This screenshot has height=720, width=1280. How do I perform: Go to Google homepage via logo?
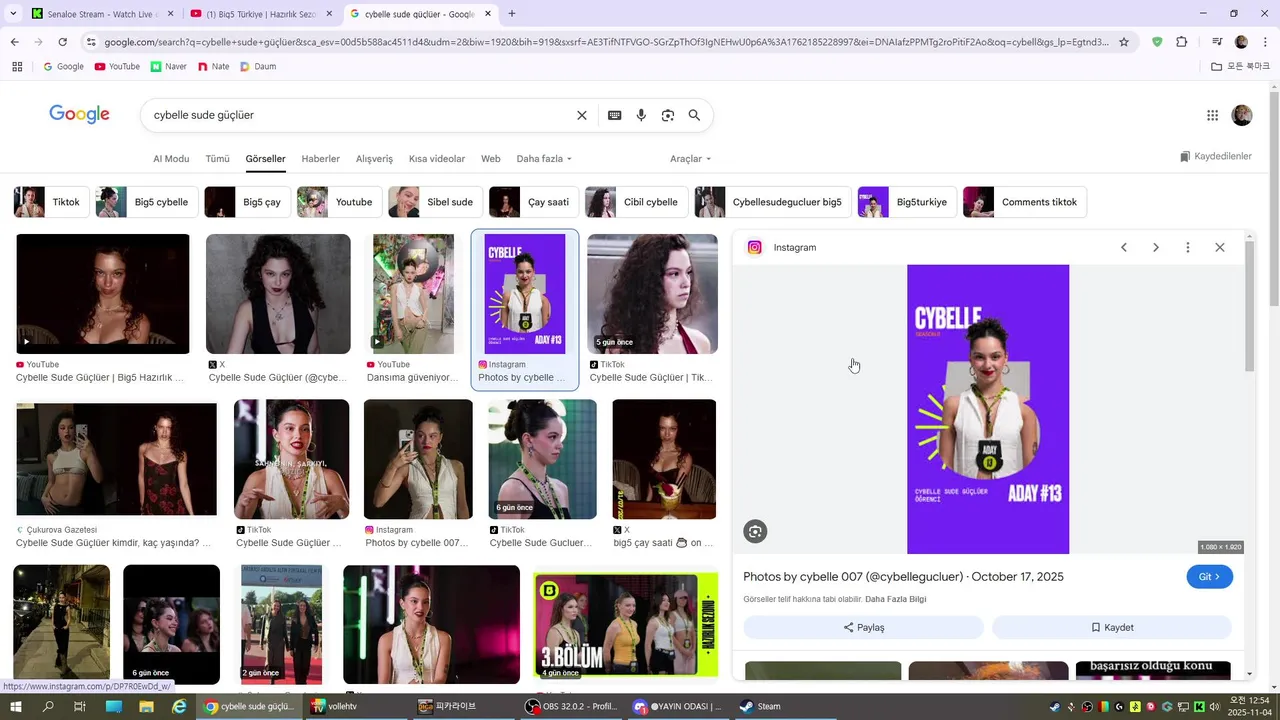tap(79, 114)
